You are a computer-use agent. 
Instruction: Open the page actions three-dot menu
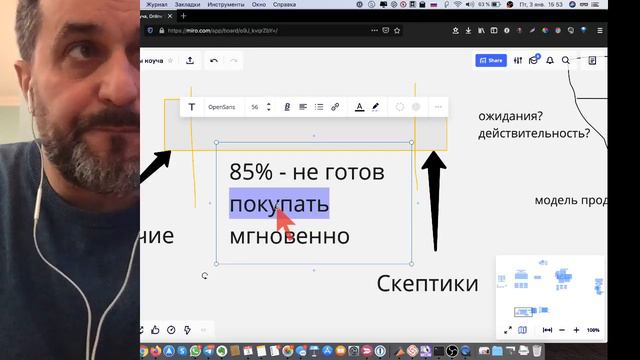(374, 30)
